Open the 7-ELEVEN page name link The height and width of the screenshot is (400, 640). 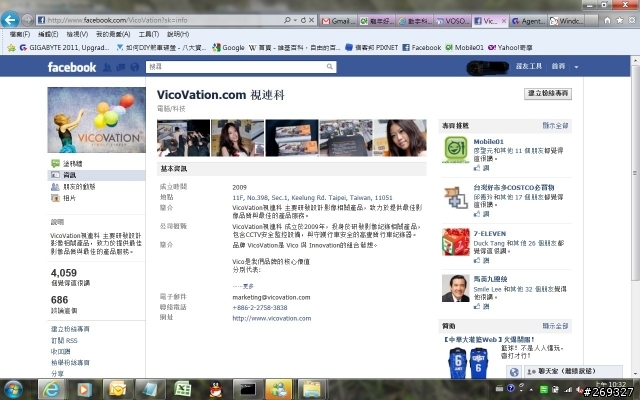[x=490, y=233]
